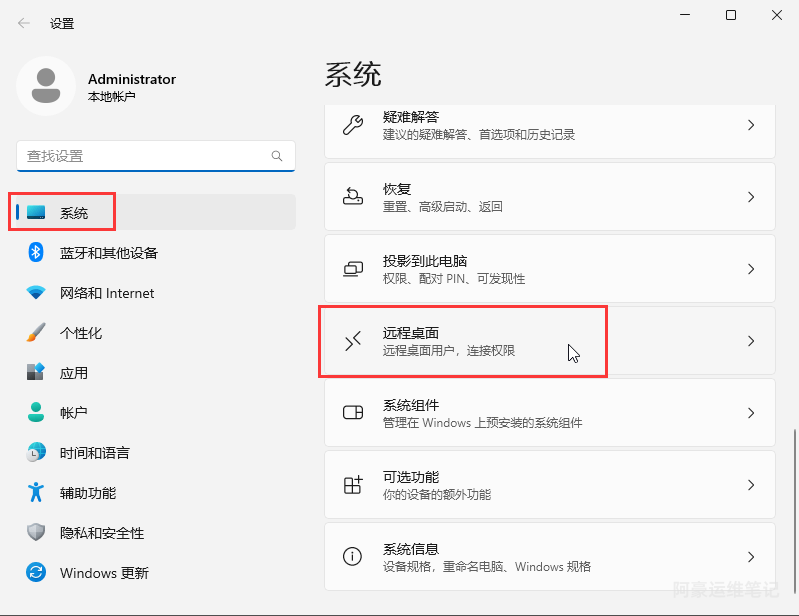Click the Wi-Fi network icon
Screen dimensions: 799x616
click(36, 292)
